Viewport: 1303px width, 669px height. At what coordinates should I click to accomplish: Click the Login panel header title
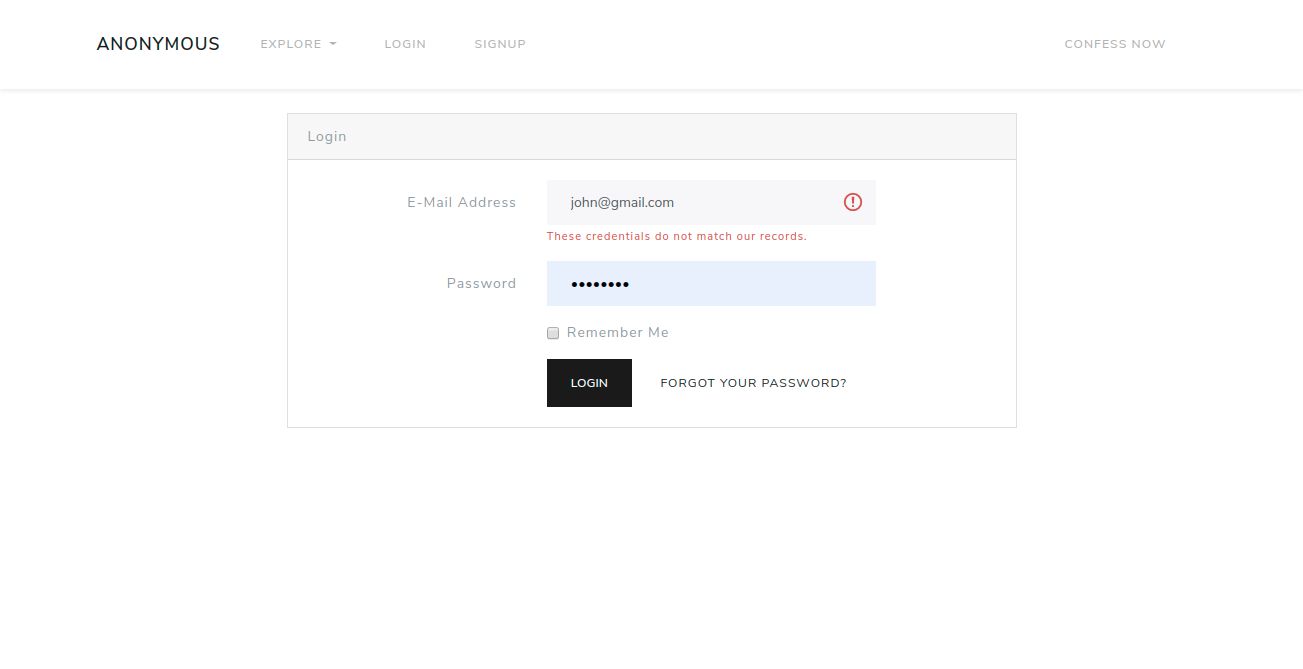pos(327,136)
